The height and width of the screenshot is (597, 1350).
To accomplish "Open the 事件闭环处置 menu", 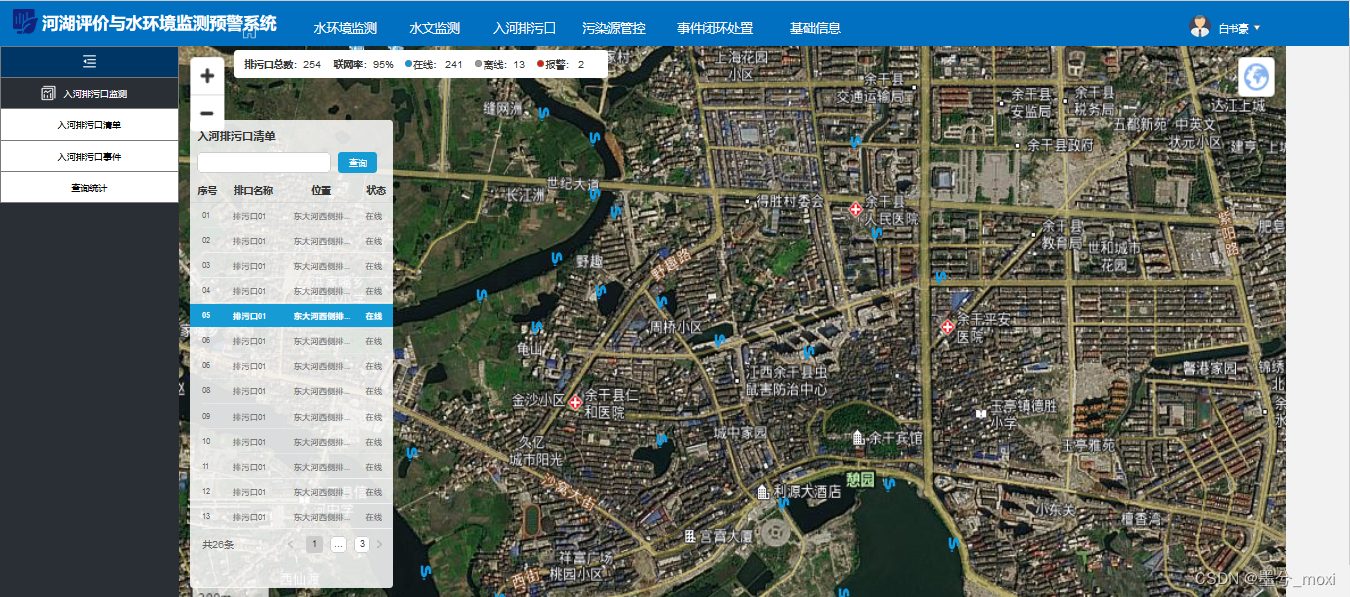I will click(715, 28).
